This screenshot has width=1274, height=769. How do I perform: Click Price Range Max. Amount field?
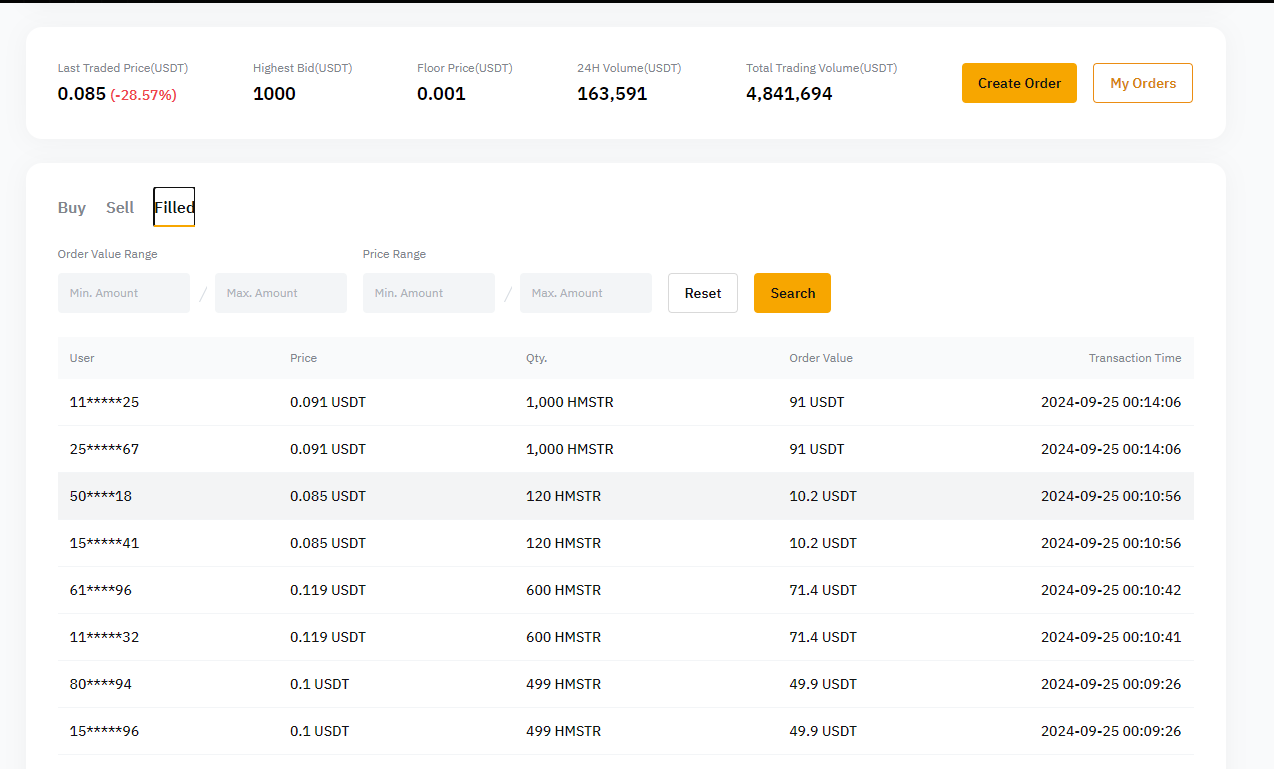(585, 293)
